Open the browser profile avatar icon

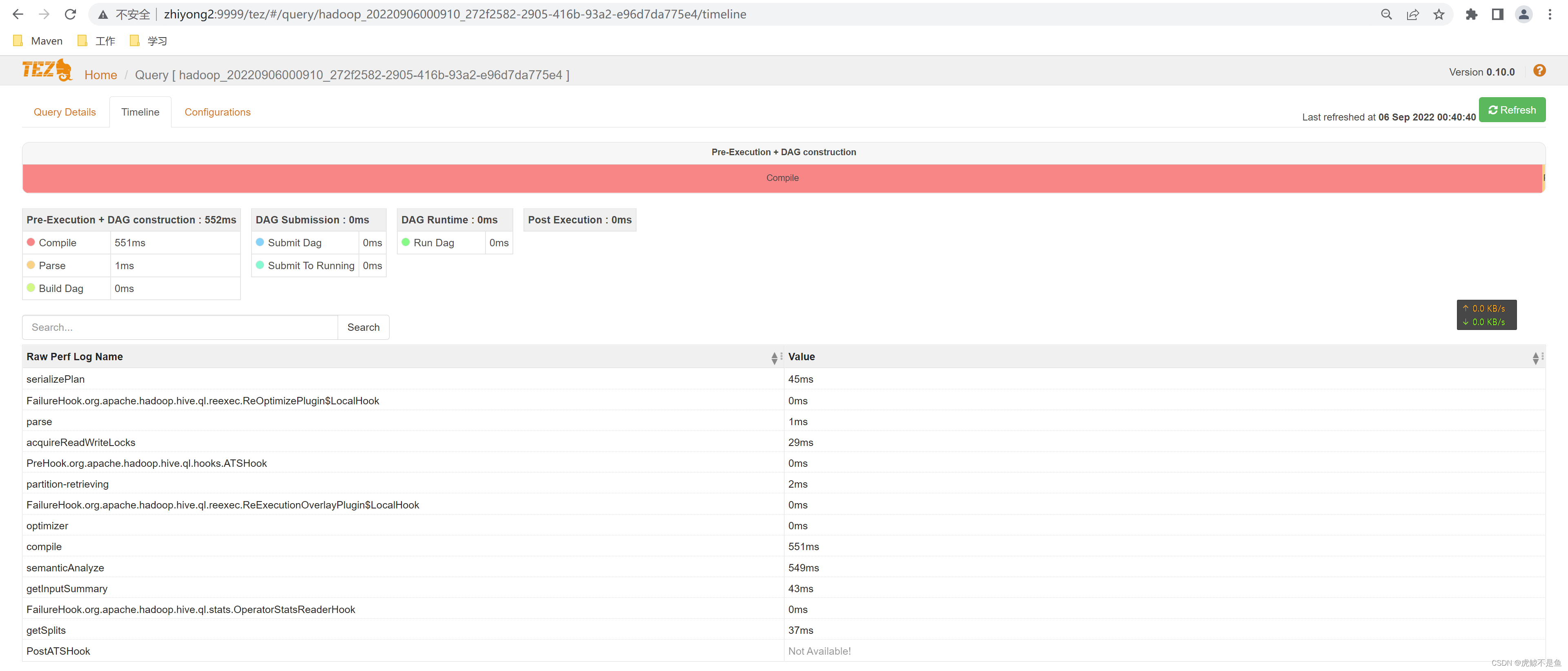point(1523,14)
